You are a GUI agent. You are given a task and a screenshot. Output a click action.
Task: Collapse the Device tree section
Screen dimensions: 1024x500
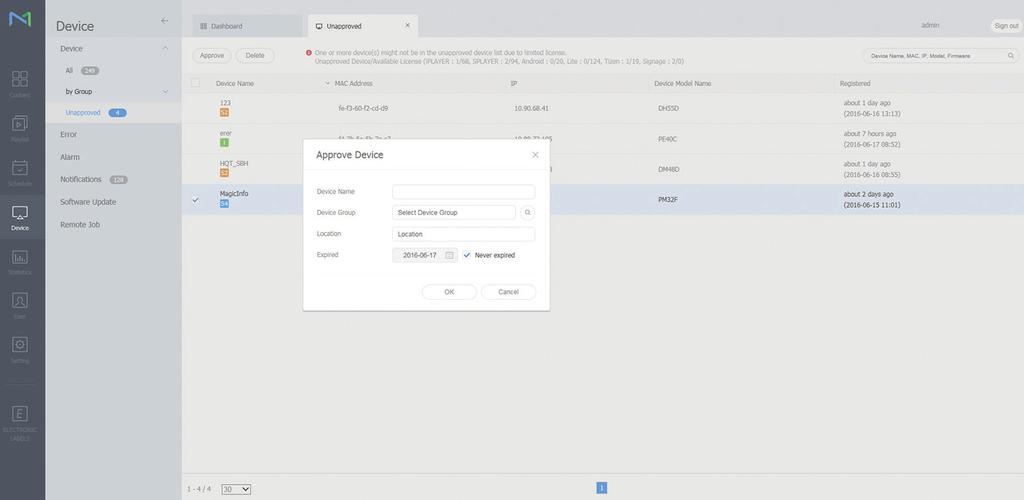point(165,48)
